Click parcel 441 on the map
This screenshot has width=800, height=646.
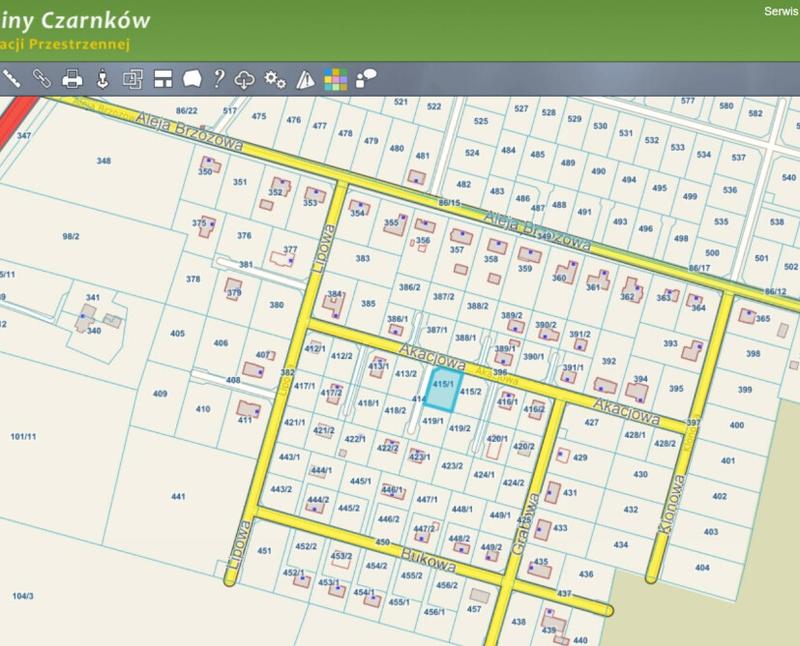click(x=178, y=496)
